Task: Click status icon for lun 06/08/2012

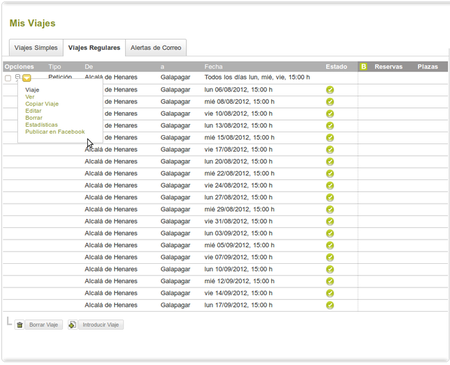Action: (330, 90)
